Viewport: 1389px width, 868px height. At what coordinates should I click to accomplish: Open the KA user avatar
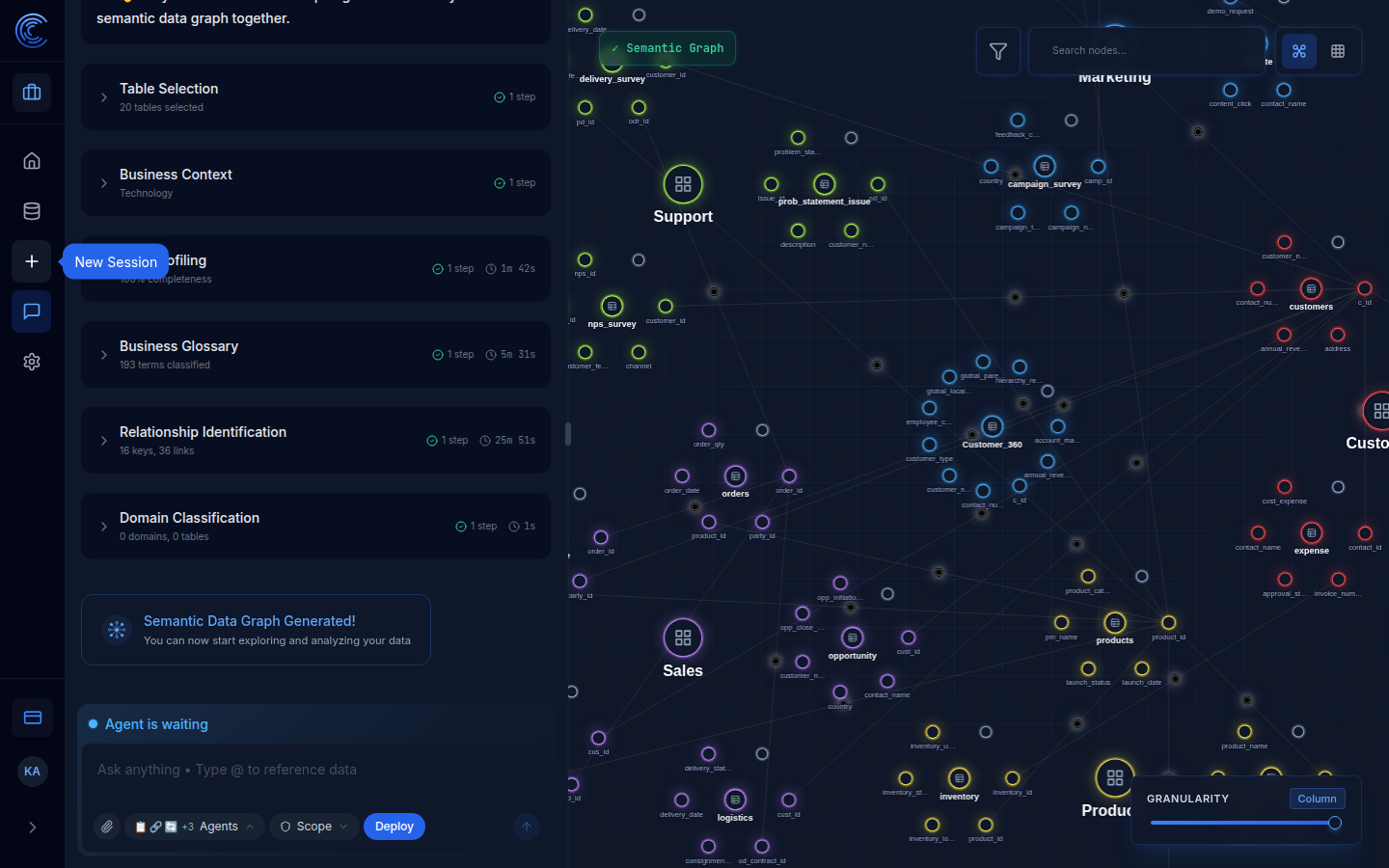click(x=32, y=772)
